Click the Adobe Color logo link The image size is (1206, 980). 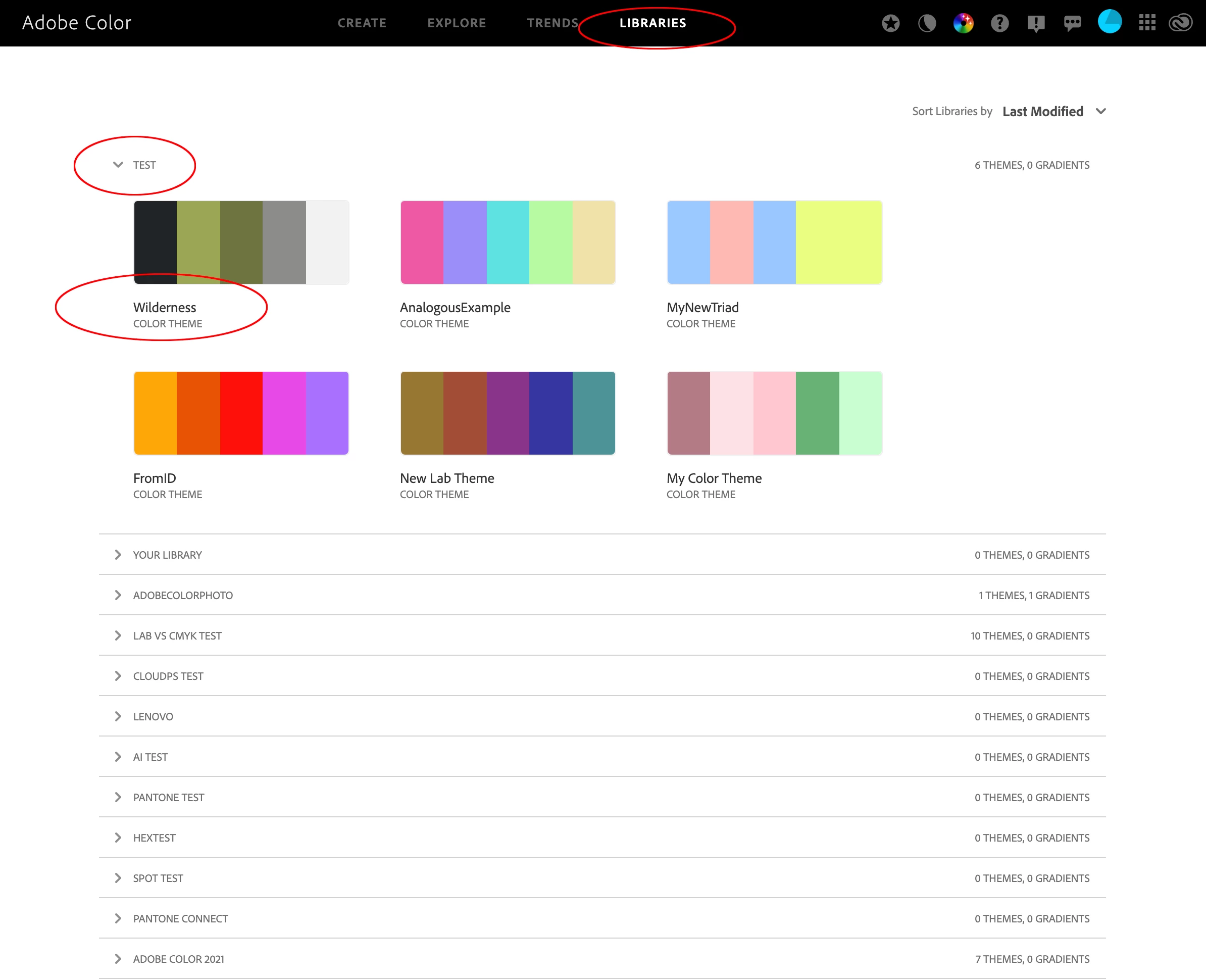click(77, 23)
